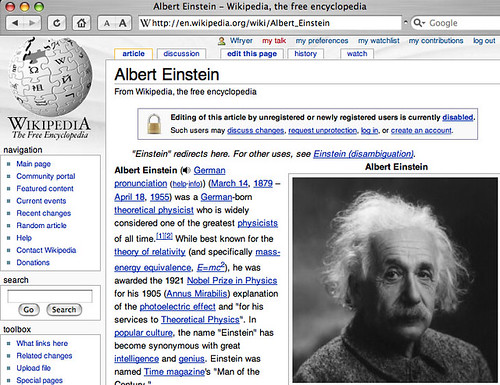Reload the page with the refresh button

[x=57, y=23]
